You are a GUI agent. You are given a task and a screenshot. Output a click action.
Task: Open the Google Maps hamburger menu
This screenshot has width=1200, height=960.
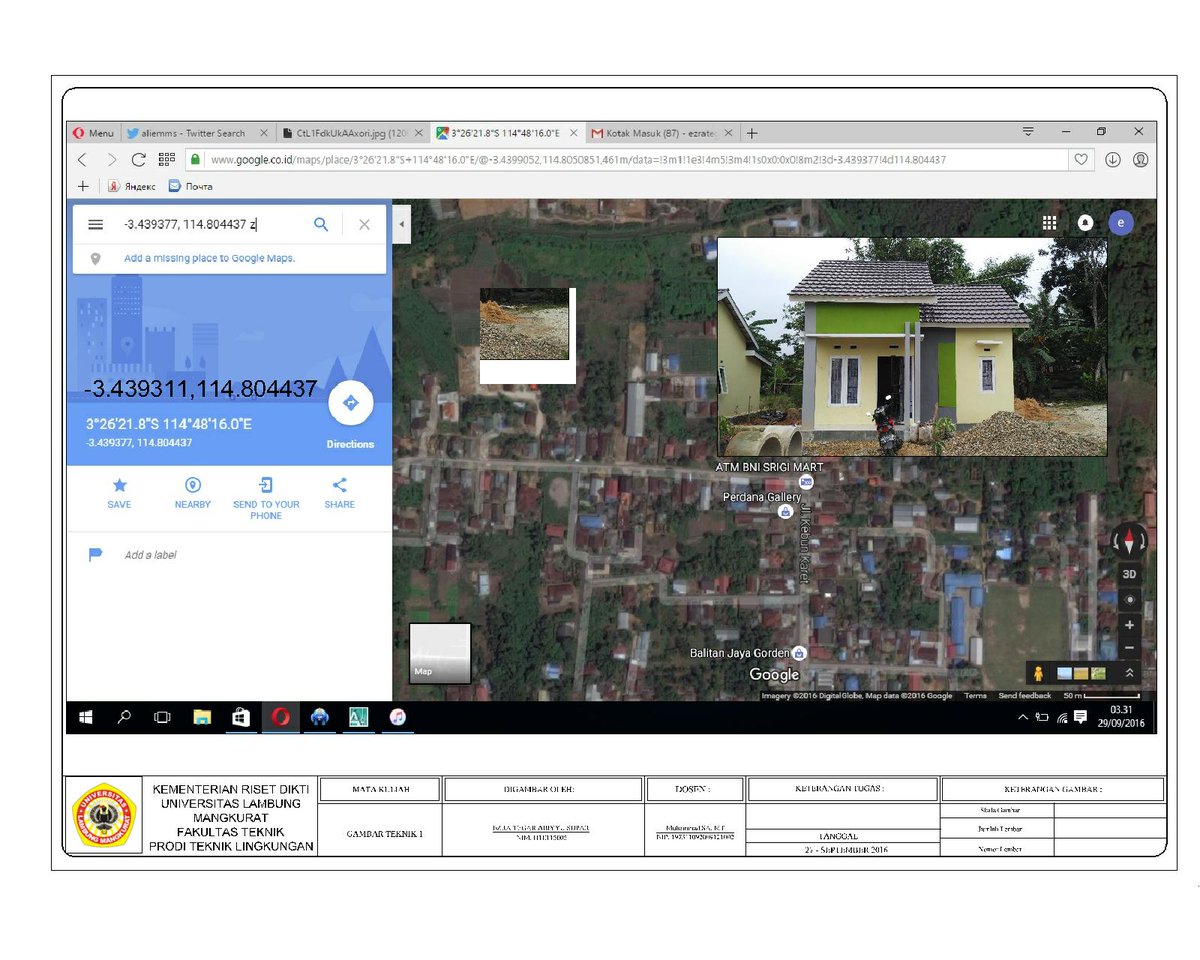coord(96,225)
